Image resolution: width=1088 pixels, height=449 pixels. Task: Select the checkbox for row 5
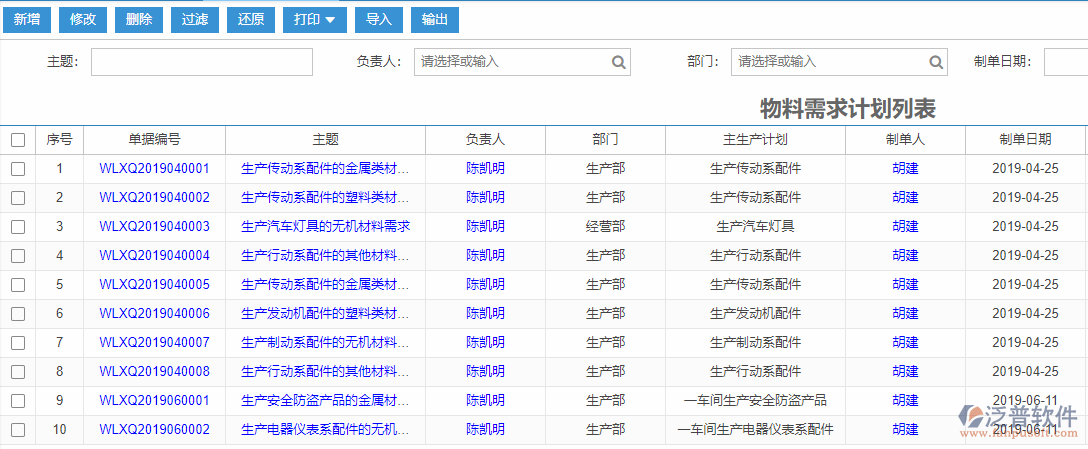(x=18, y=285)
